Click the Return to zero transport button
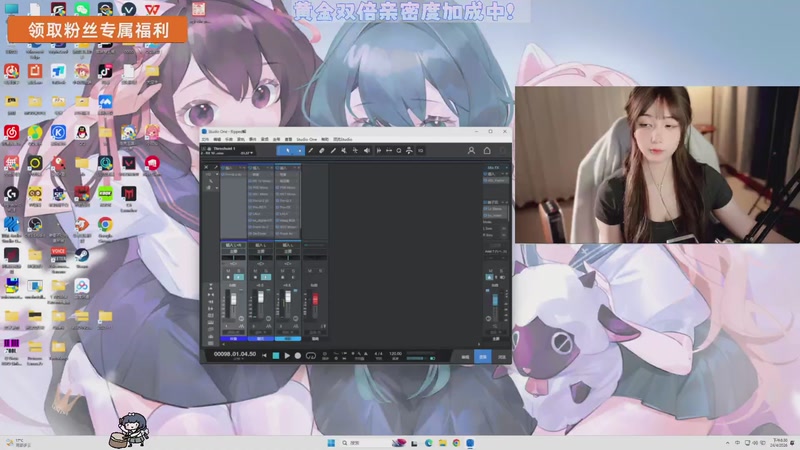 (x=264, y=356)
